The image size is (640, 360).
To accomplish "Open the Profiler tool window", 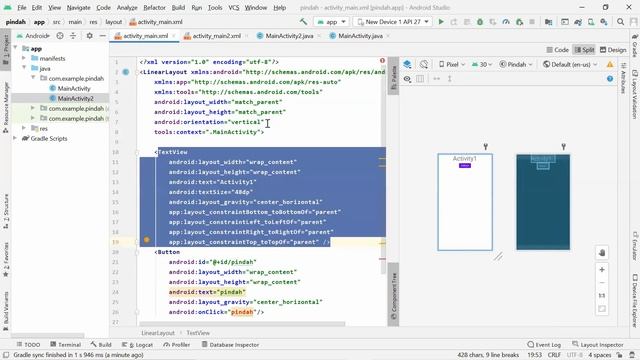I will click(x=176, y=344).
